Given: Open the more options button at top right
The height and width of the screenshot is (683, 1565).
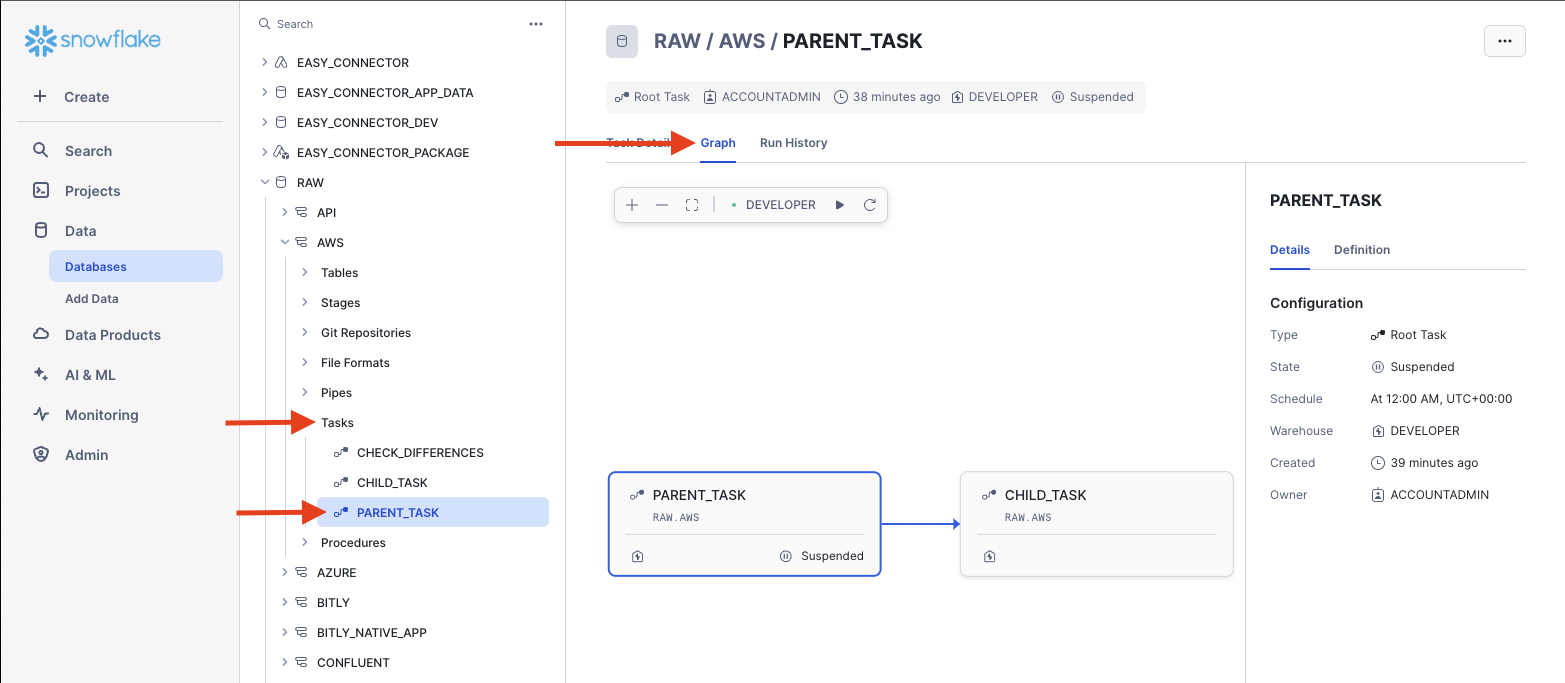Looking at the screenshot, I should tap(1504, 41).
